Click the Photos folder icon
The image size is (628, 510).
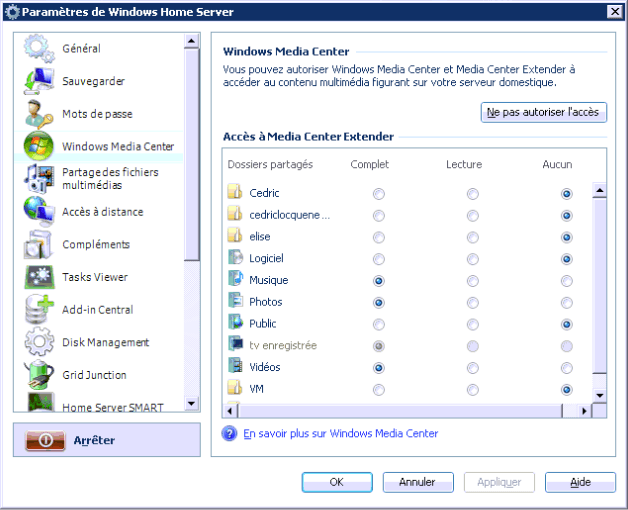pyautogui.click(x=235, y=301)
